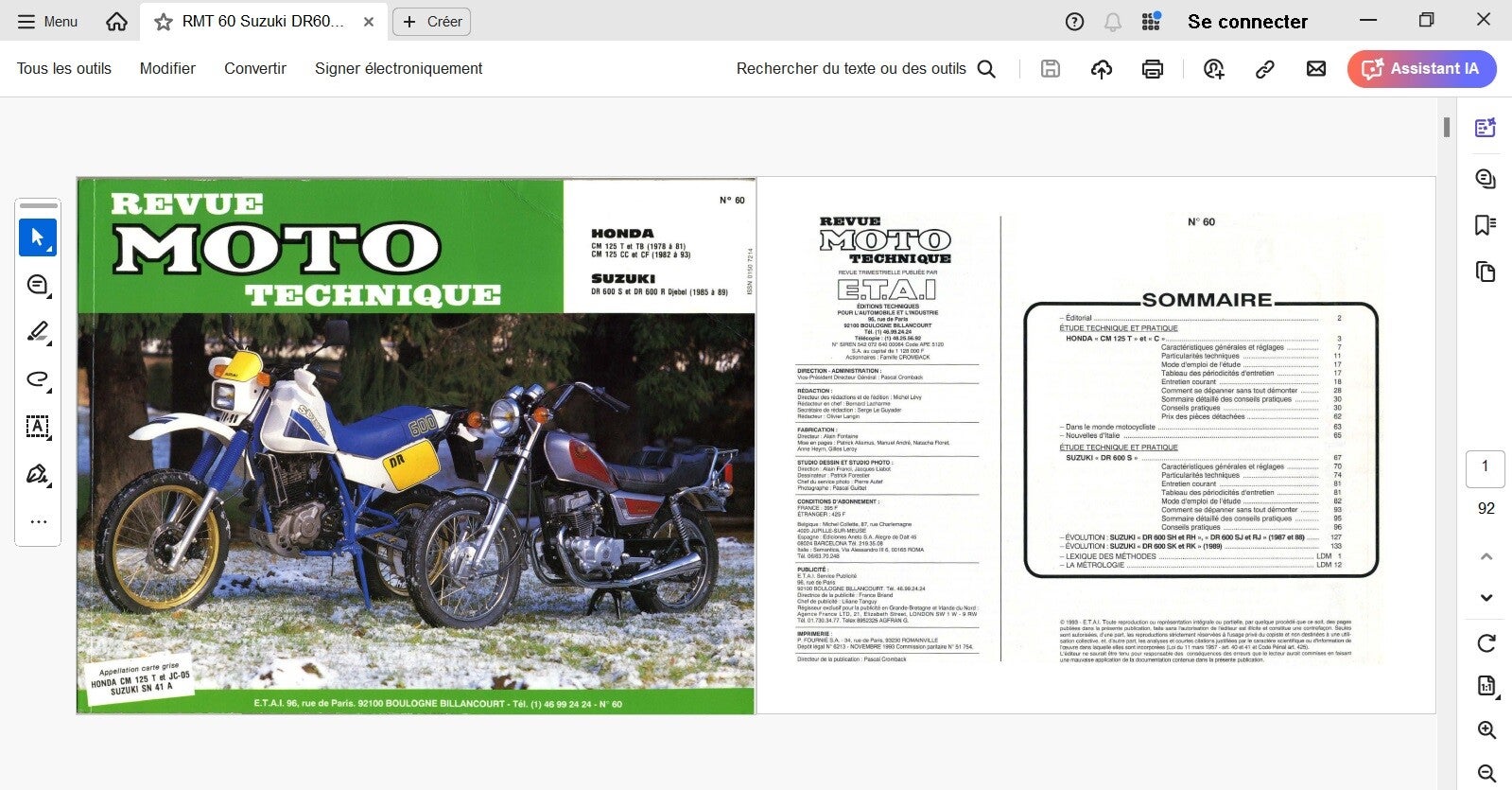Grab the quick toolbar handle bar
Viewport: 1512px width, 790px height.
click(39, 205)
